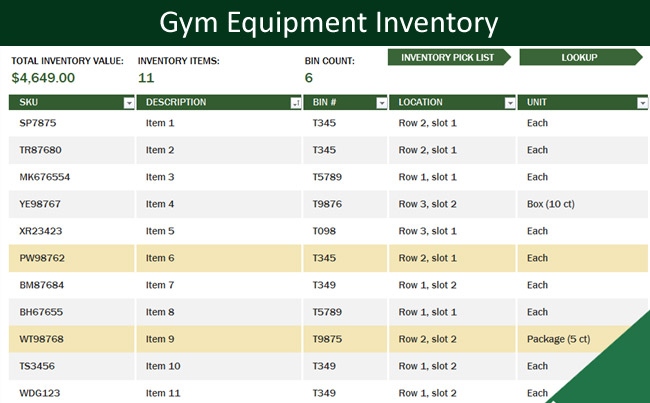Image resolution: width=650 pixels, height=403 pixels.
Task: Click the bin T098 cell
Action: pos(324,231)
